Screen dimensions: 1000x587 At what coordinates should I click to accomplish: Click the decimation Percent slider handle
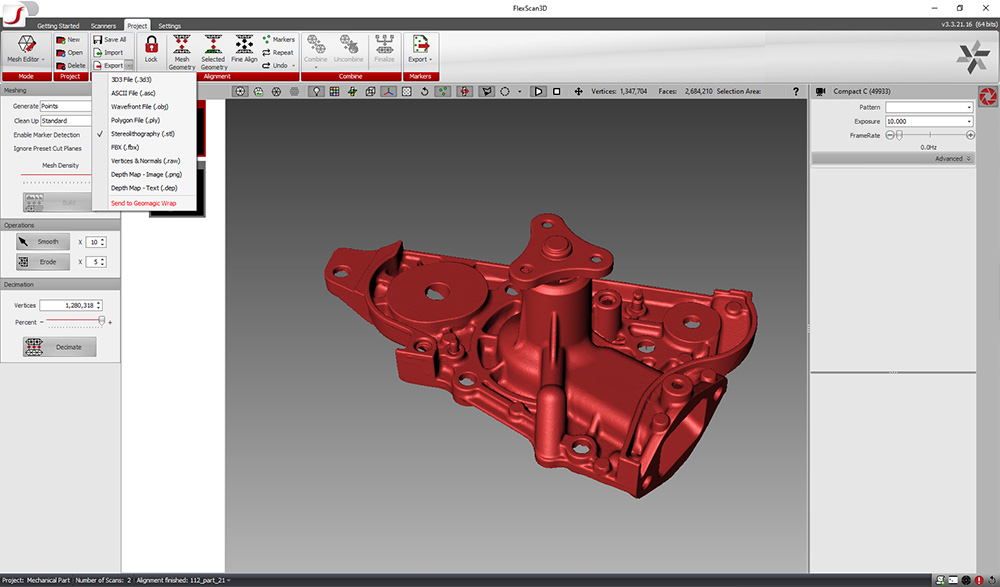point(101,322)
